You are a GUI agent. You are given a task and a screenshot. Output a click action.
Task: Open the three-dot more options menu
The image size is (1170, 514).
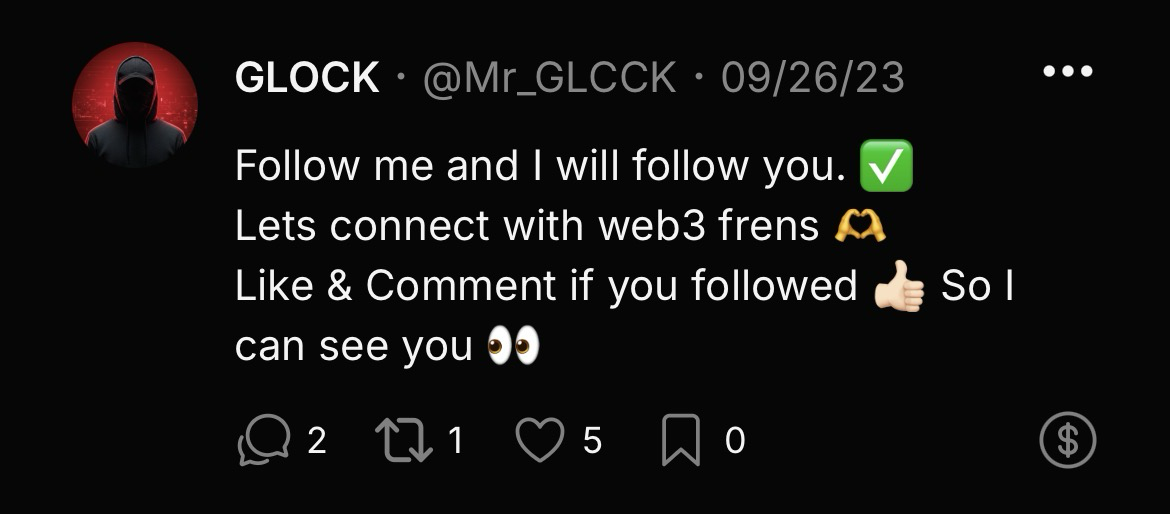tap(1067, 72)
